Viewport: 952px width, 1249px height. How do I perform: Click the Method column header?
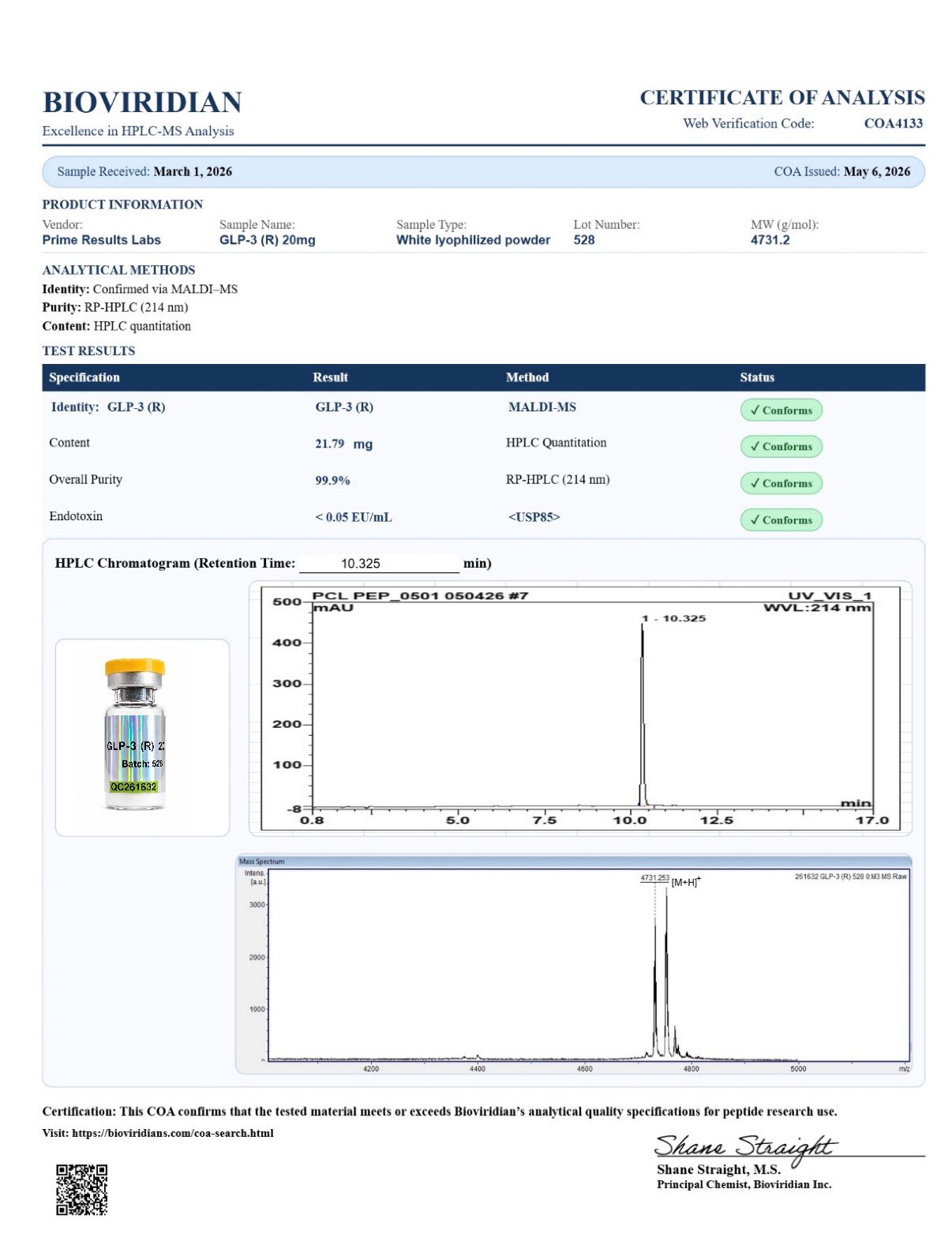click(x=527, y=377)
